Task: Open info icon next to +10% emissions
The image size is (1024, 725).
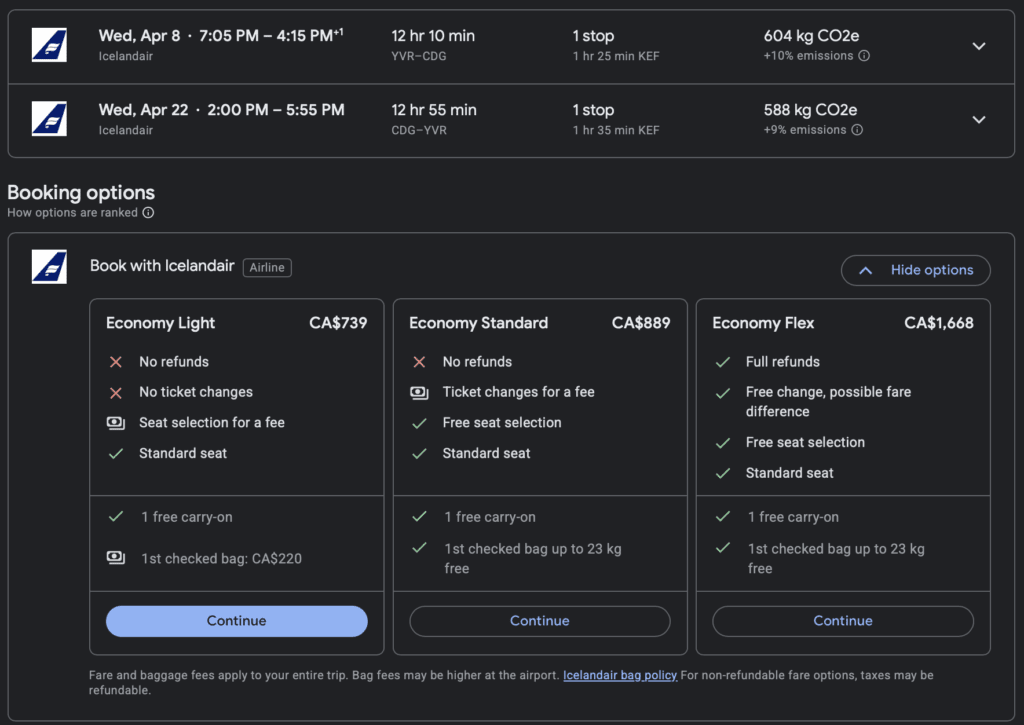Action: pos(864,56)
